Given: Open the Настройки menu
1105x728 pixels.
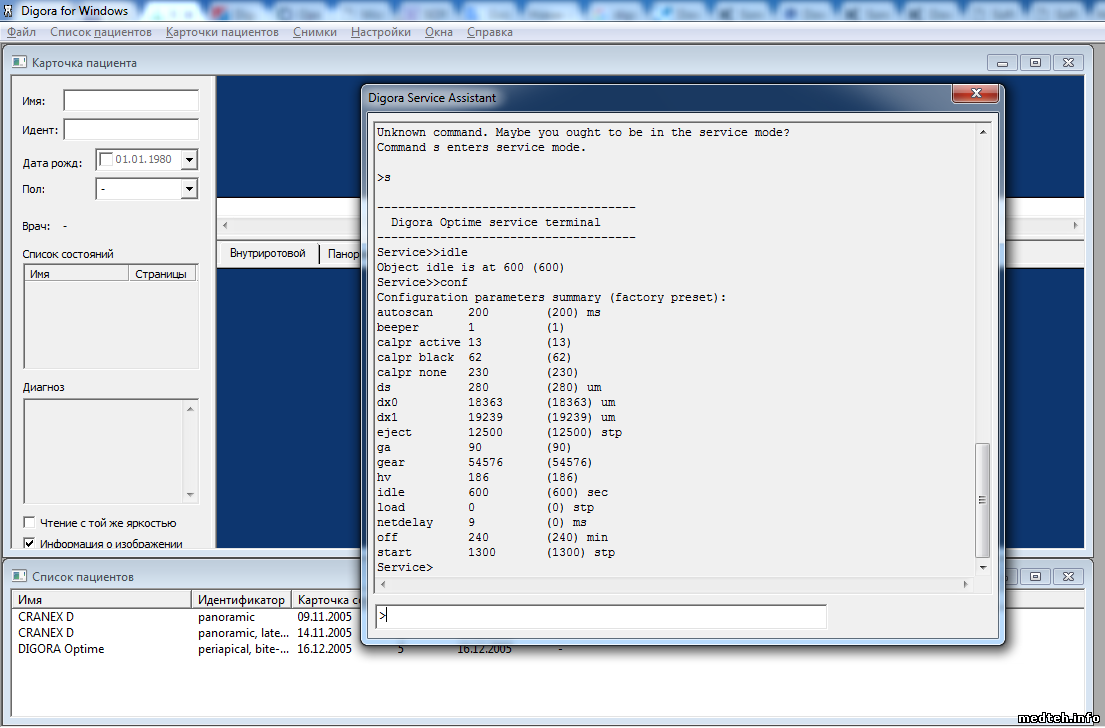Looking at the screenshot, I should point(380,32).
